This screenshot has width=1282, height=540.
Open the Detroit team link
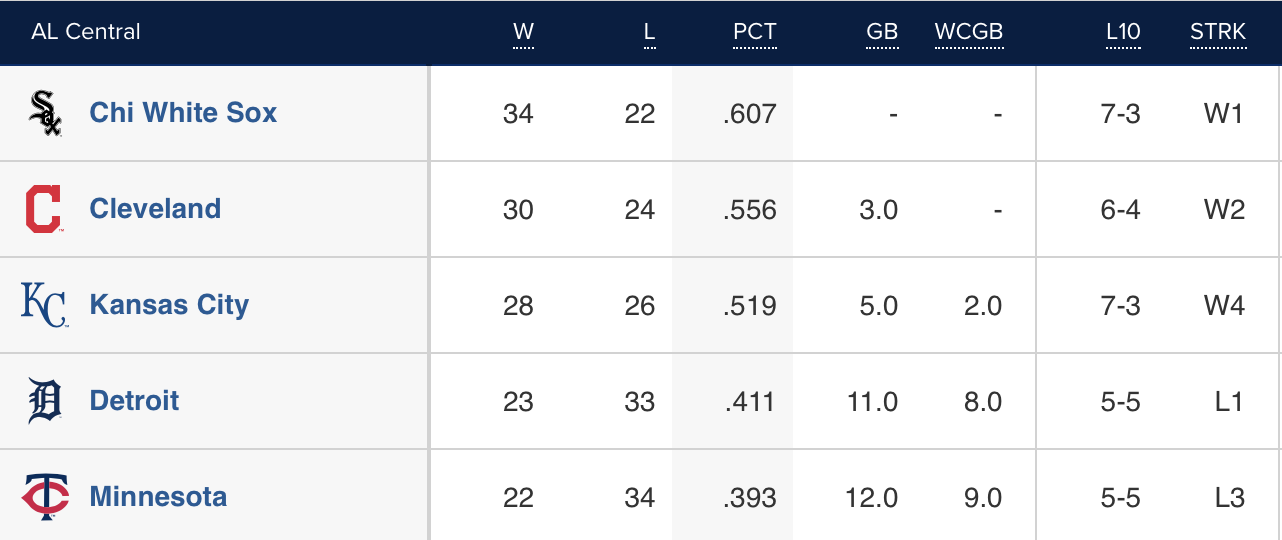[x=134, y=401]
